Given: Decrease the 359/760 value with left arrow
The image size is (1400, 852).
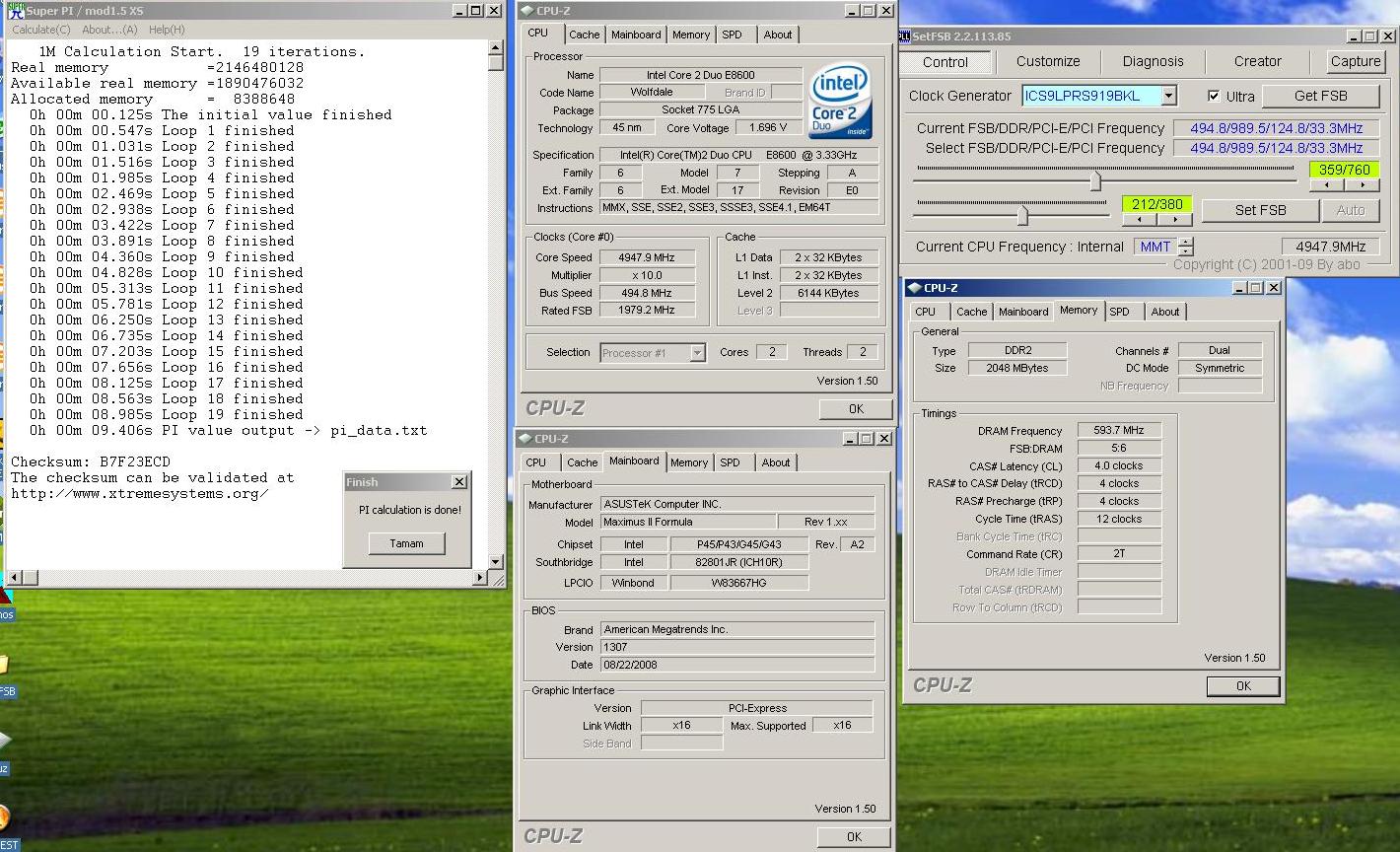Looking at the screenshot, I should (1327, 184).
